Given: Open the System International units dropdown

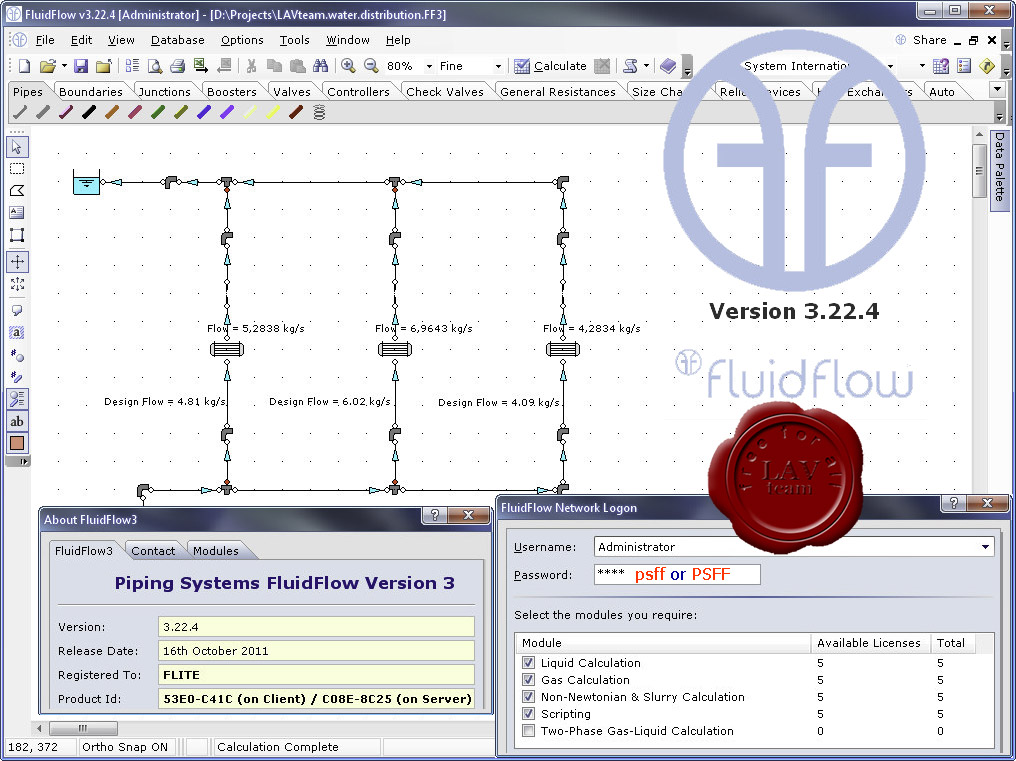Looking at the screenshot, I should 890,66.
